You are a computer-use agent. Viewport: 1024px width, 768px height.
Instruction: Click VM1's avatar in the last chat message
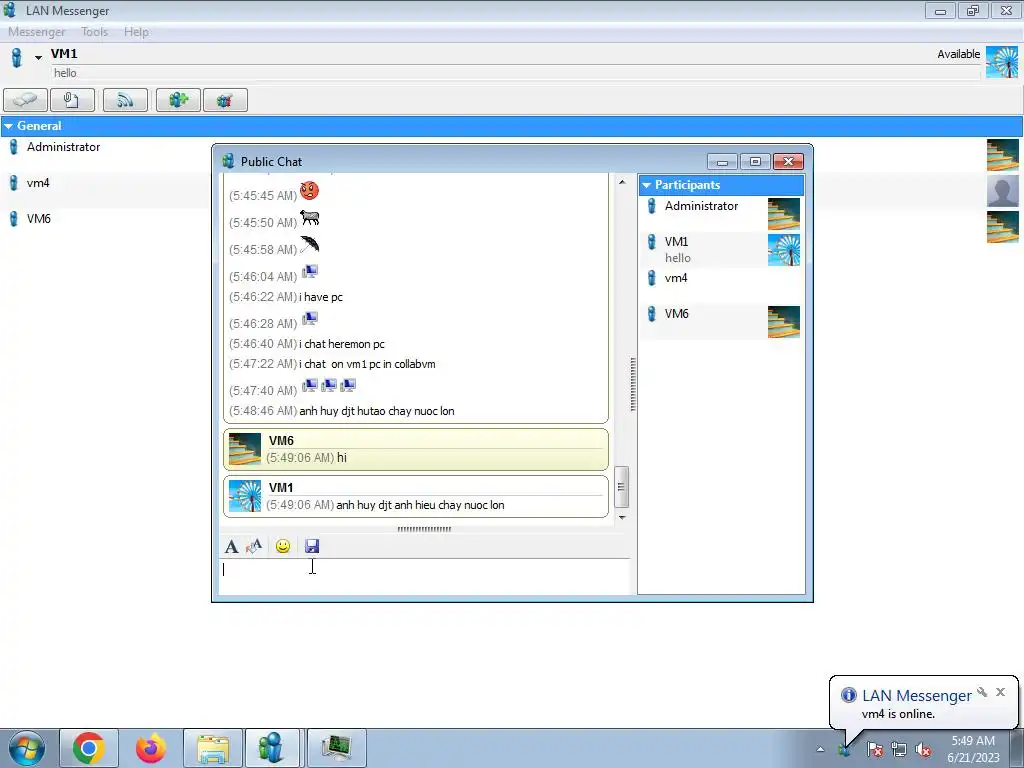(x=245, y=497)
